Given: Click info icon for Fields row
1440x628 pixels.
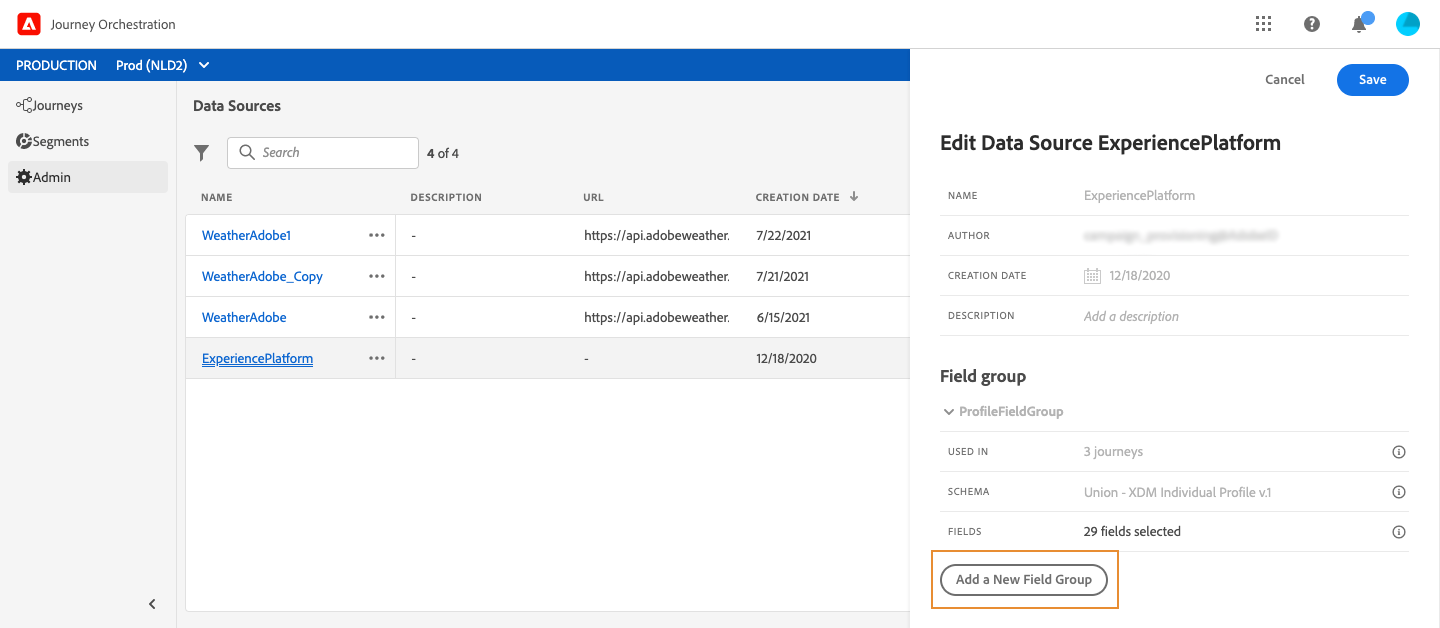Looking at the screenshot, I should (x=1399, y=532).
